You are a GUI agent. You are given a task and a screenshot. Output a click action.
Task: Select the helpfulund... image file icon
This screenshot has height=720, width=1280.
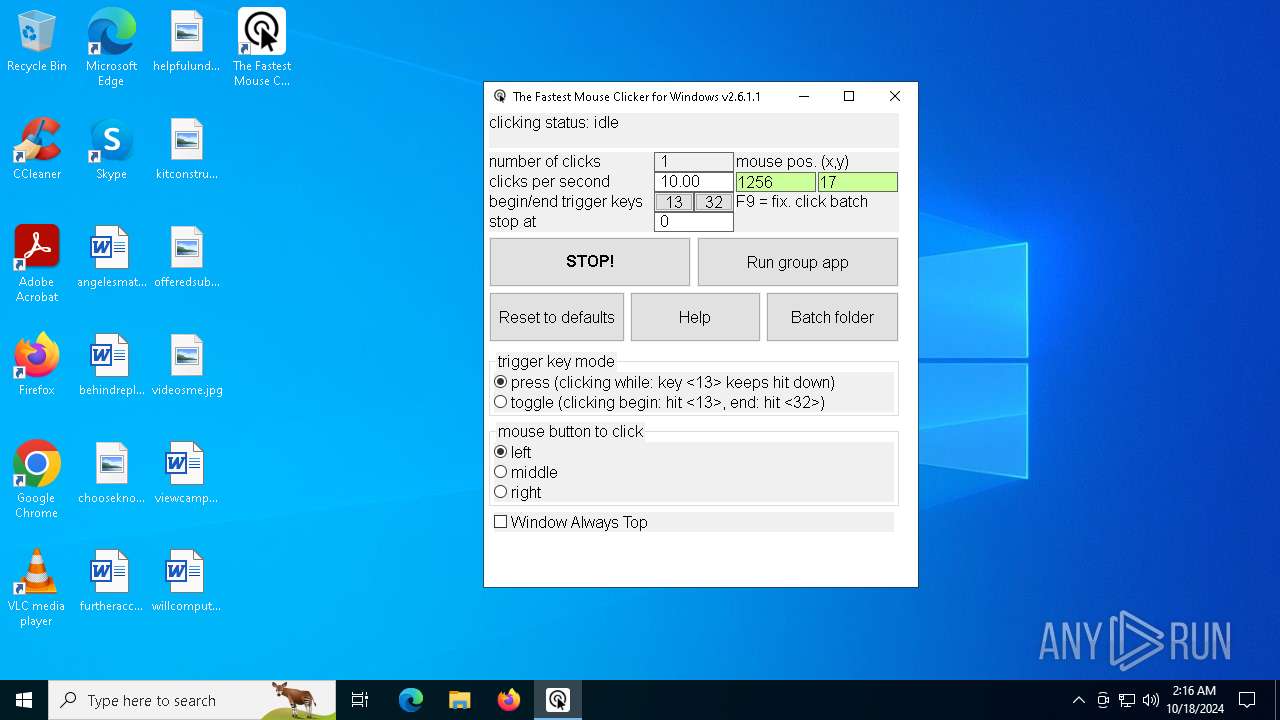[186, 41]
